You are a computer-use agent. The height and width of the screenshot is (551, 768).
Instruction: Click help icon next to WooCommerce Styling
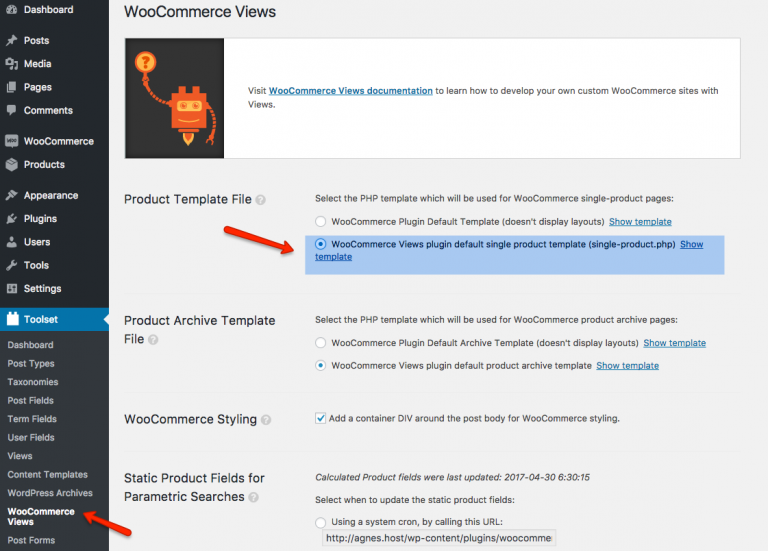point(266,420)
